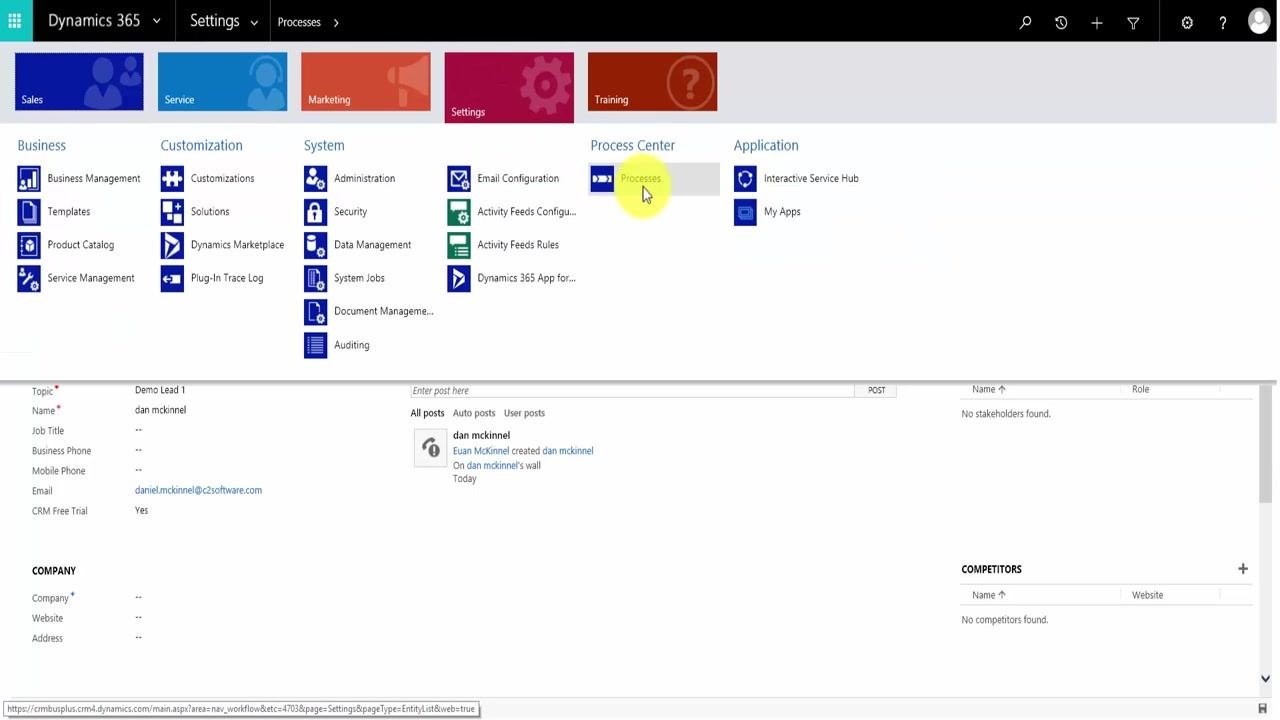Click the Email Configuration icon

tap(459, 178)
